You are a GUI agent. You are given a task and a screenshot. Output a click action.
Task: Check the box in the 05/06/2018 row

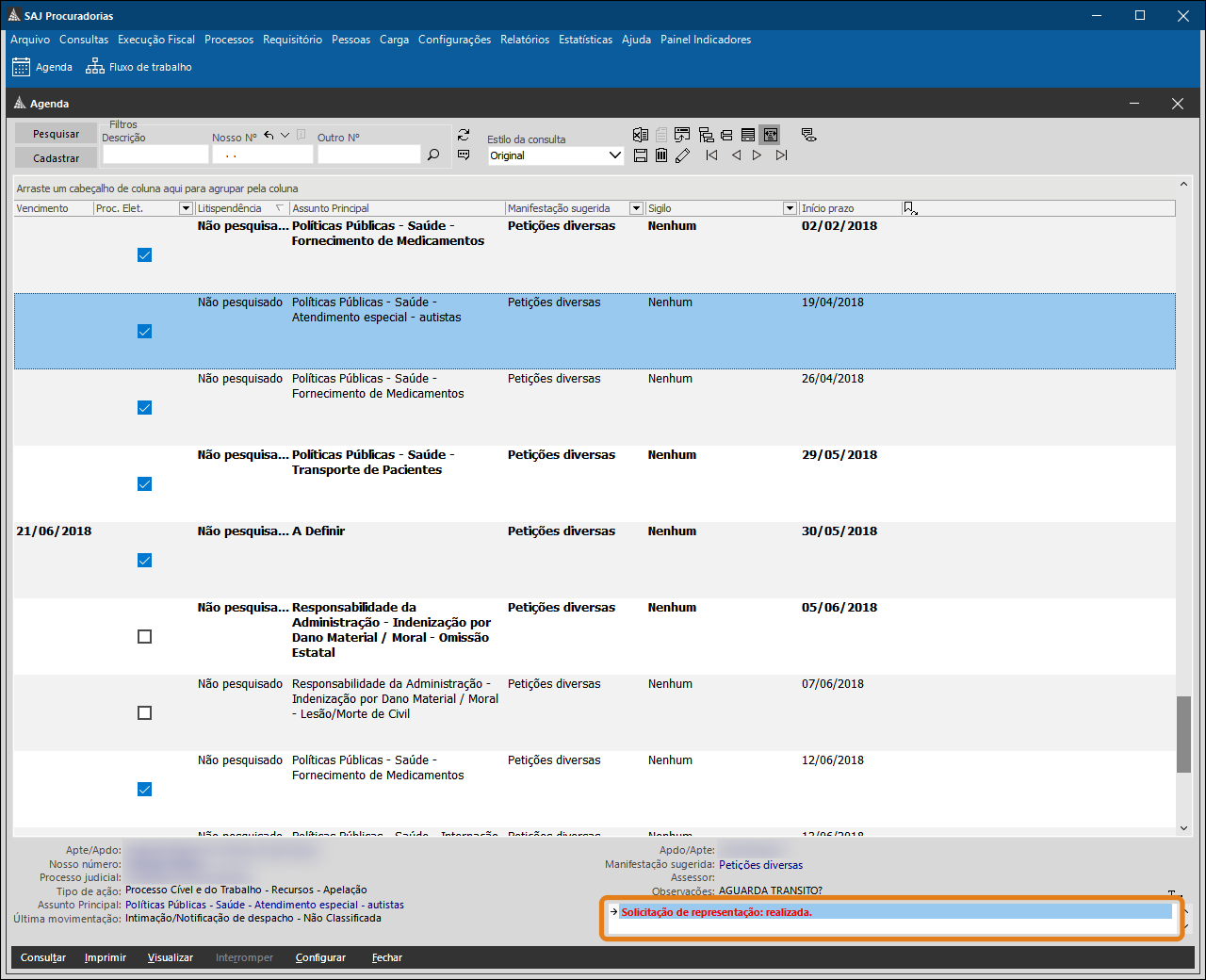click(144, 637)
